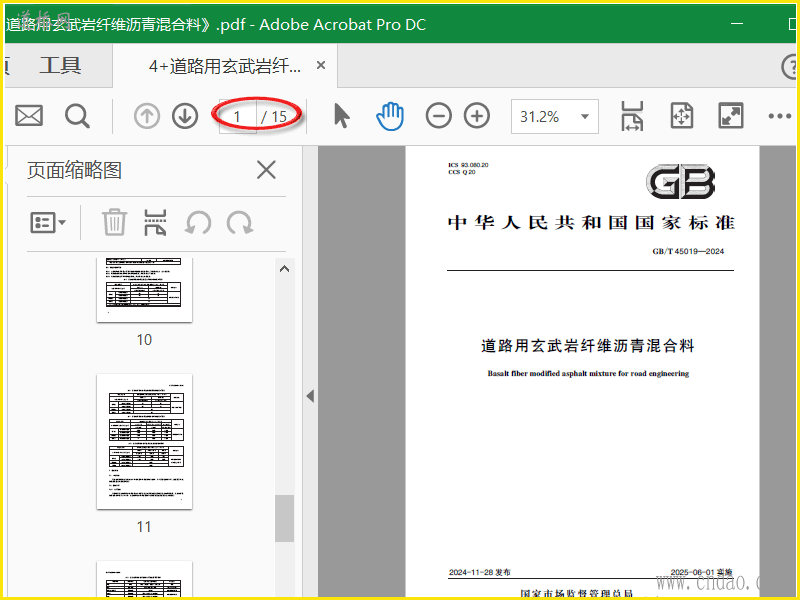Click the ICS 93.080.20 text
The image size is (800, 600).
(x=468, y=165)
